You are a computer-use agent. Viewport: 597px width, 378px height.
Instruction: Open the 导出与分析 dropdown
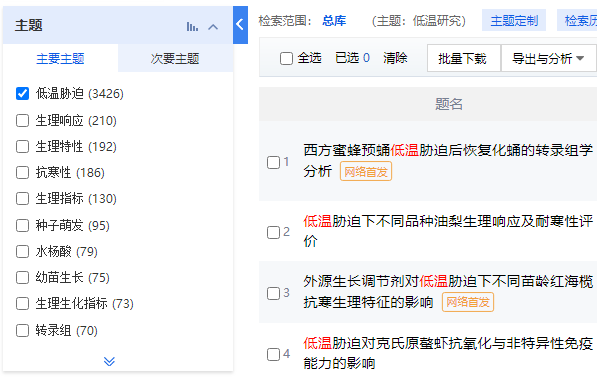548,58
